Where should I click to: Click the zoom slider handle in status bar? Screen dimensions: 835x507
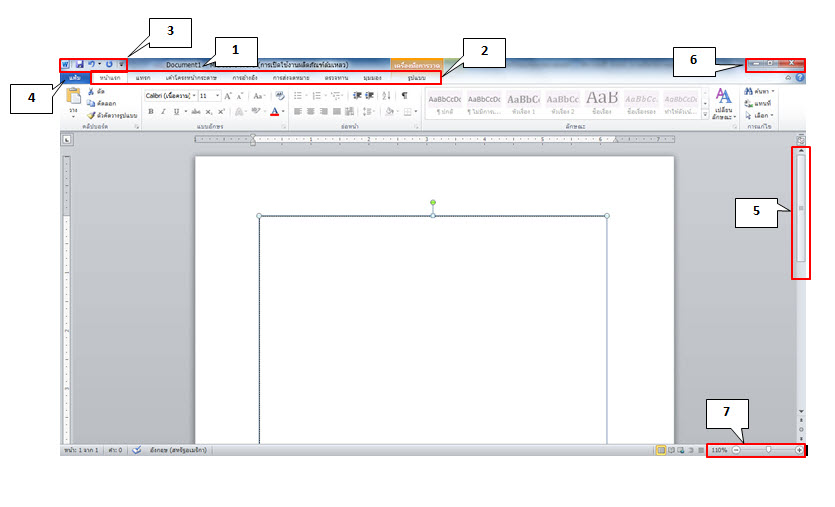click(768, 451)
